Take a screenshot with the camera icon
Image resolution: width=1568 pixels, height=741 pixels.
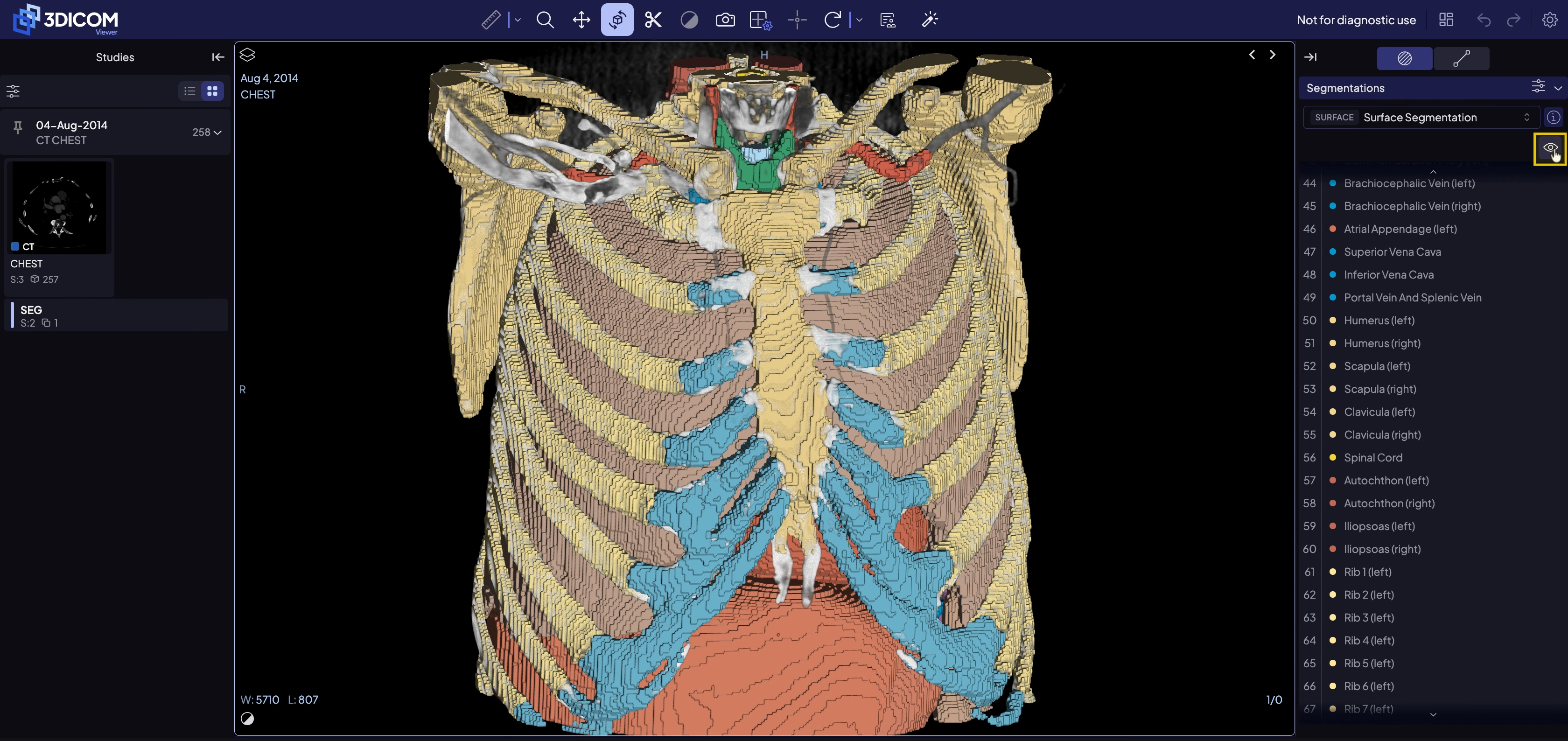point(725,20)
